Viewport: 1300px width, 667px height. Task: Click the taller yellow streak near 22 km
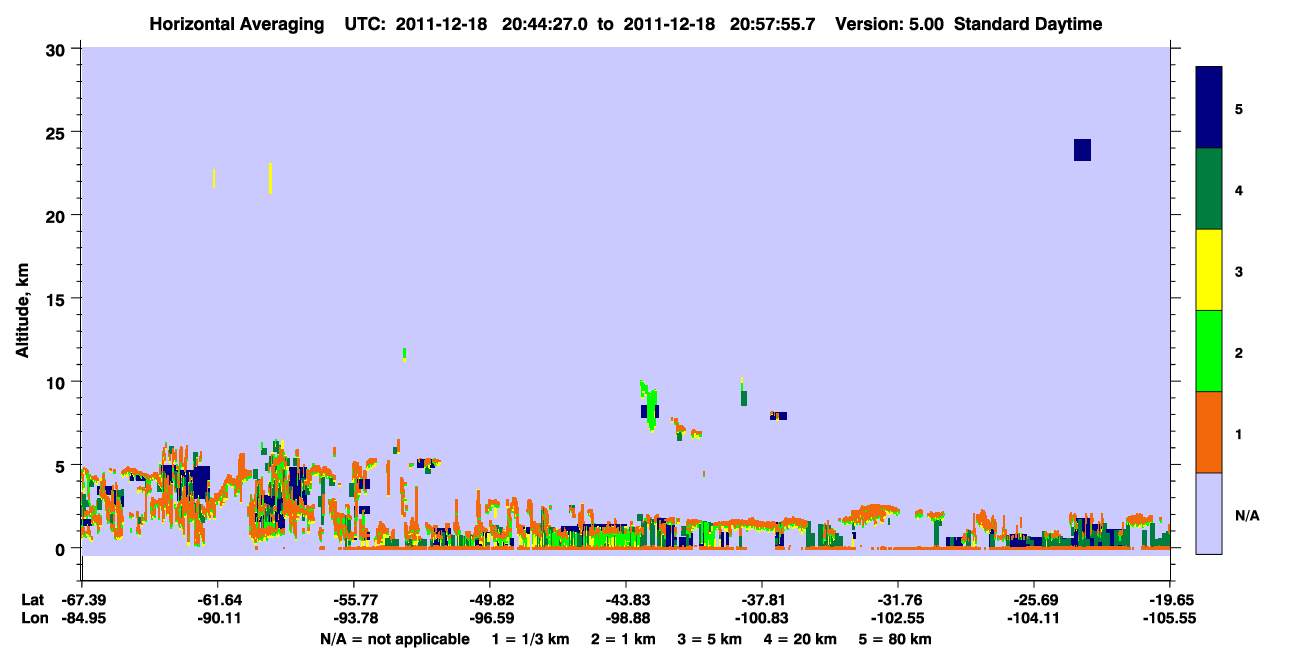coord(270,178)
